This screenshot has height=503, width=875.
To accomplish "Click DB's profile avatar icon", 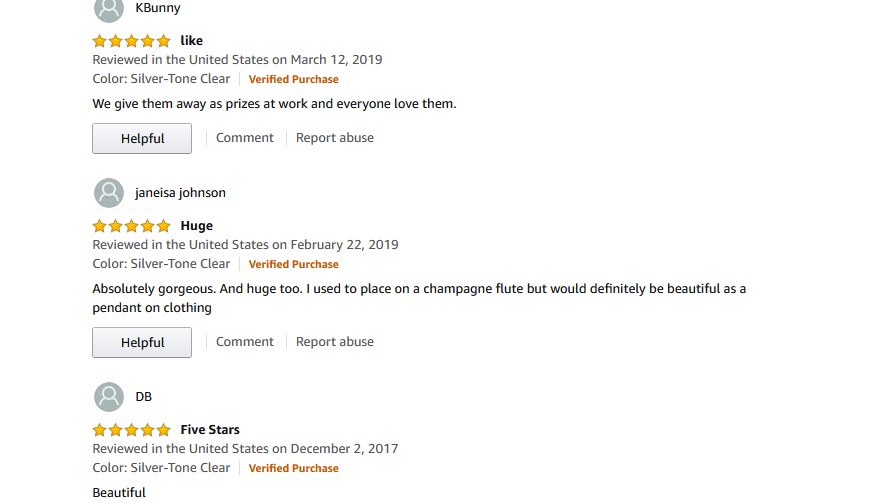I will click(108, 397).
